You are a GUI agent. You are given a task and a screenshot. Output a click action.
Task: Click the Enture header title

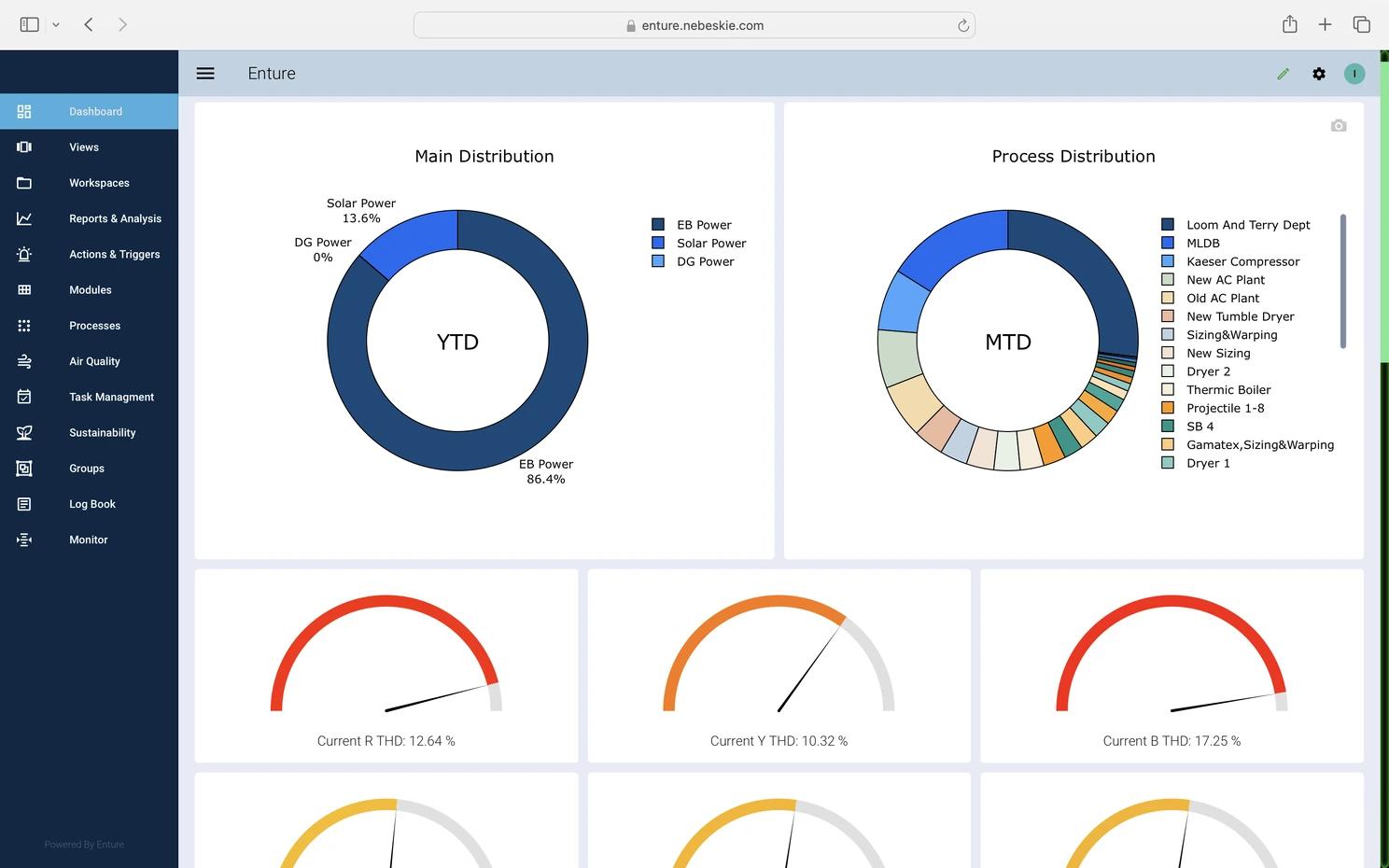pyautogui.click(x=272, y=74)
